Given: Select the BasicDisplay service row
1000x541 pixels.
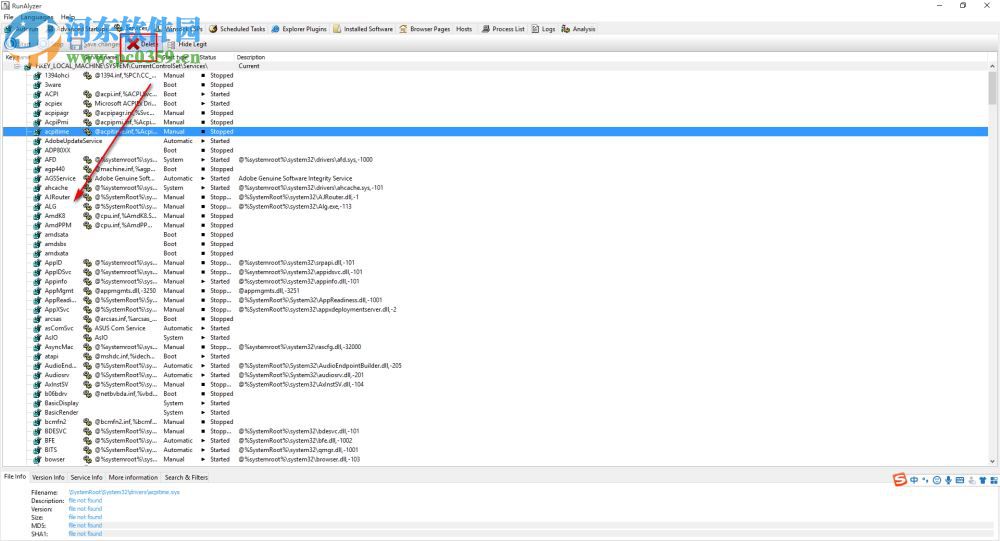Looking at the screenshot, I should (496, 403).
